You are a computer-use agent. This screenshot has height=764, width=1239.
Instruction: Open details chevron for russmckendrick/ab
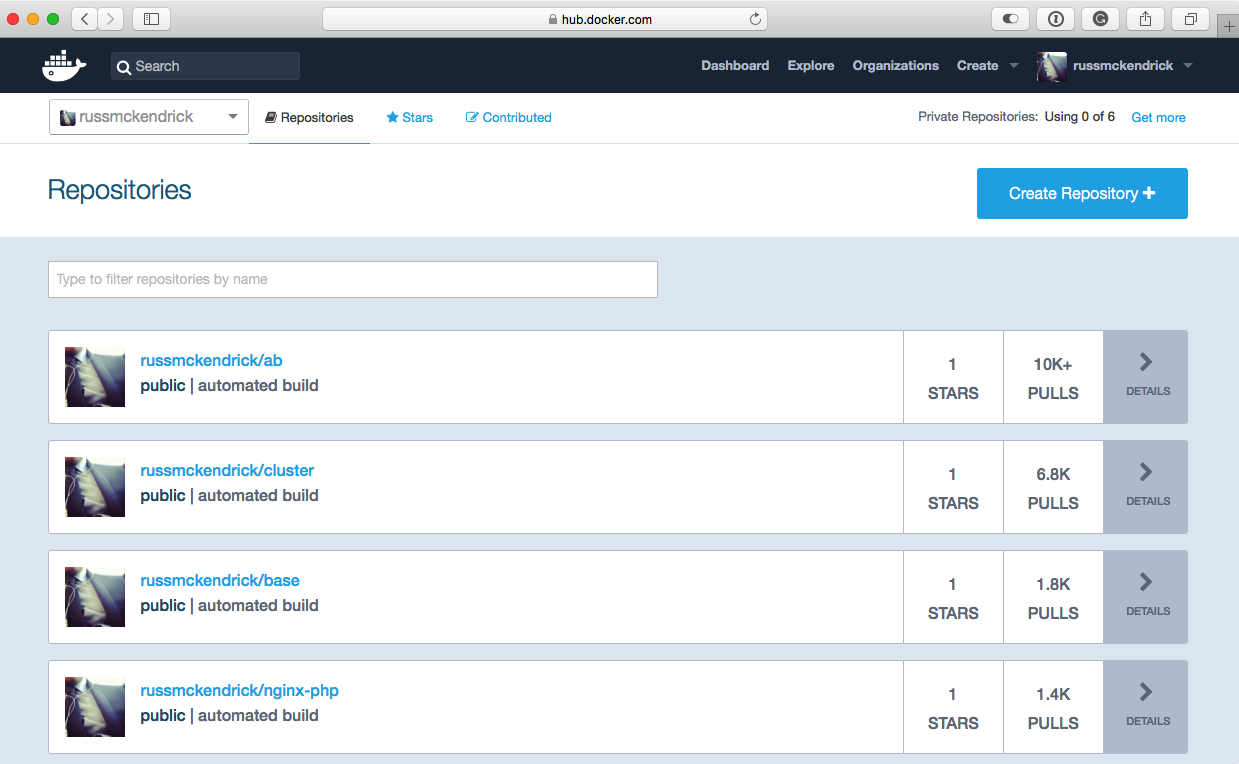coord(1146,377)
